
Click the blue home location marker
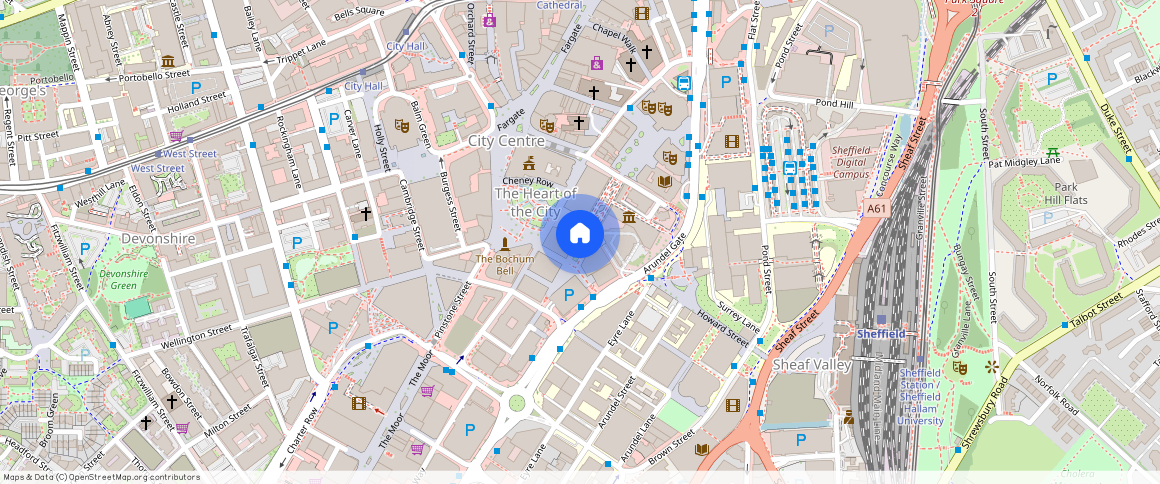pos(580,235)
